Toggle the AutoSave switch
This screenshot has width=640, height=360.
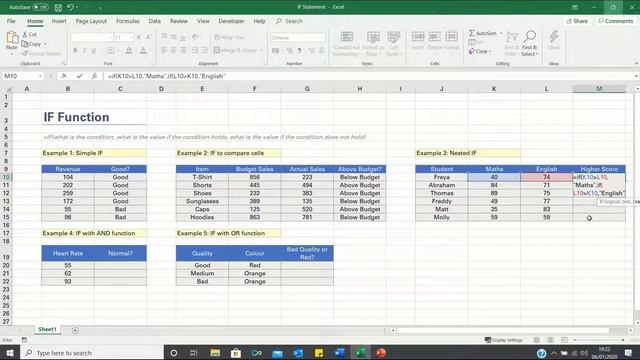[40, 7]
